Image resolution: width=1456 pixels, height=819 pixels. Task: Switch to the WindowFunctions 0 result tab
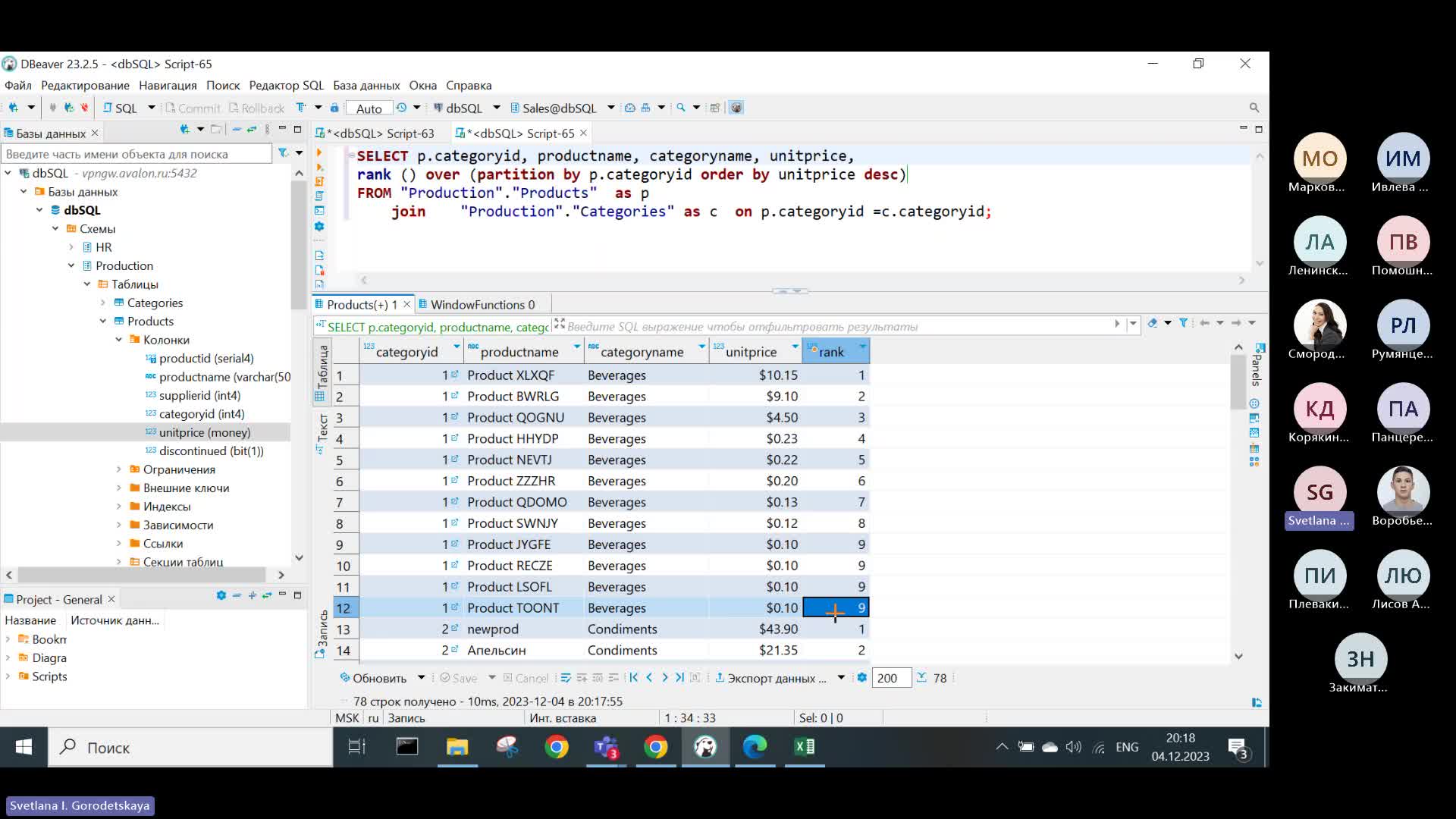point(477,305)
